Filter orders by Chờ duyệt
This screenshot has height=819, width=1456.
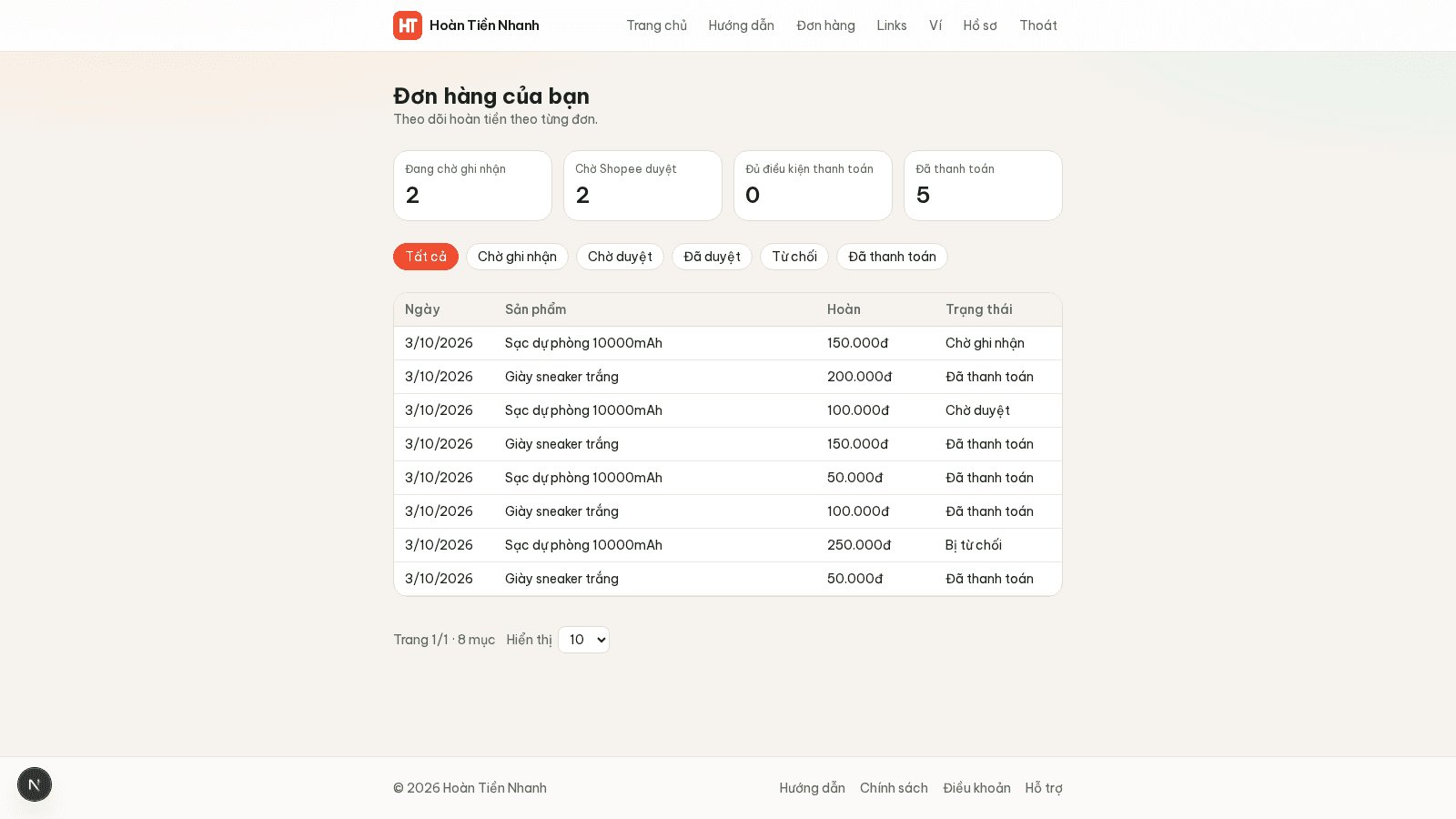[x=620, y=257]
